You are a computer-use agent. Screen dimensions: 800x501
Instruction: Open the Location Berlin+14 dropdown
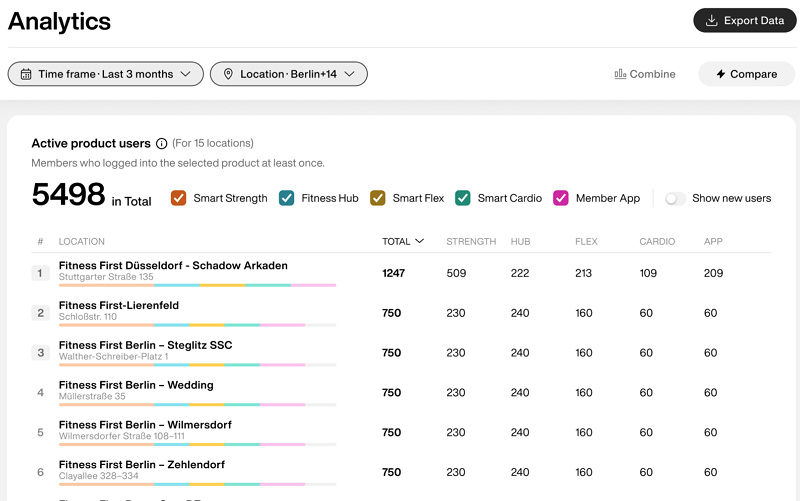[x=289, y=74]
